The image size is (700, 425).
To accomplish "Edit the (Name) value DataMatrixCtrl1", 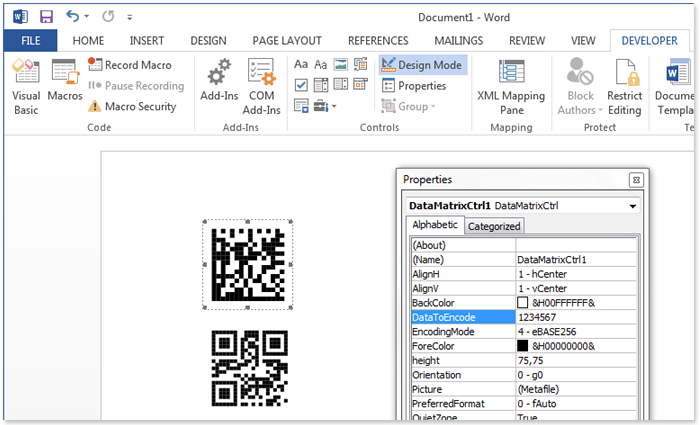I will coord(576,259).
